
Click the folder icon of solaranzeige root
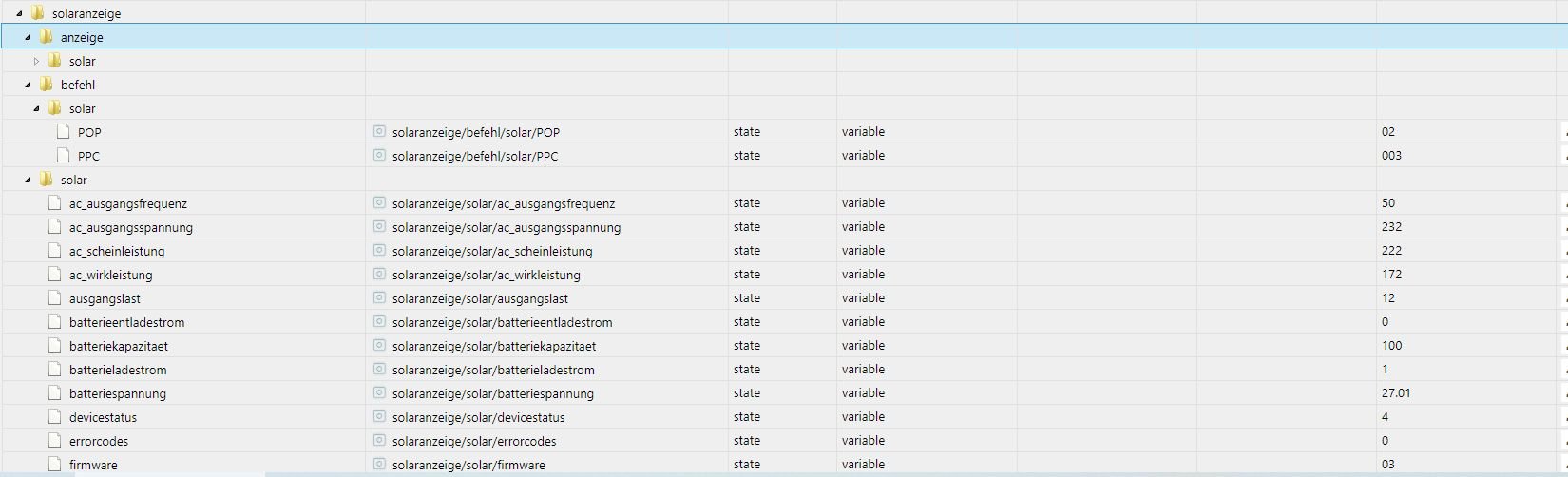[x=38, y=13]
